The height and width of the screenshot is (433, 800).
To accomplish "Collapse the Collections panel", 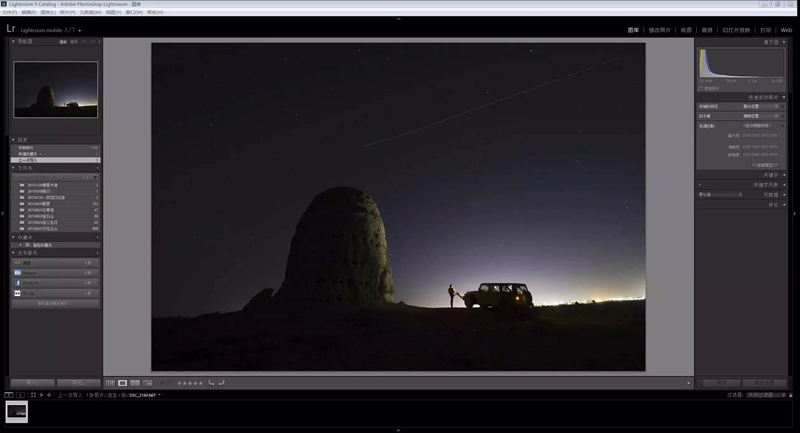I will (13, 237).
